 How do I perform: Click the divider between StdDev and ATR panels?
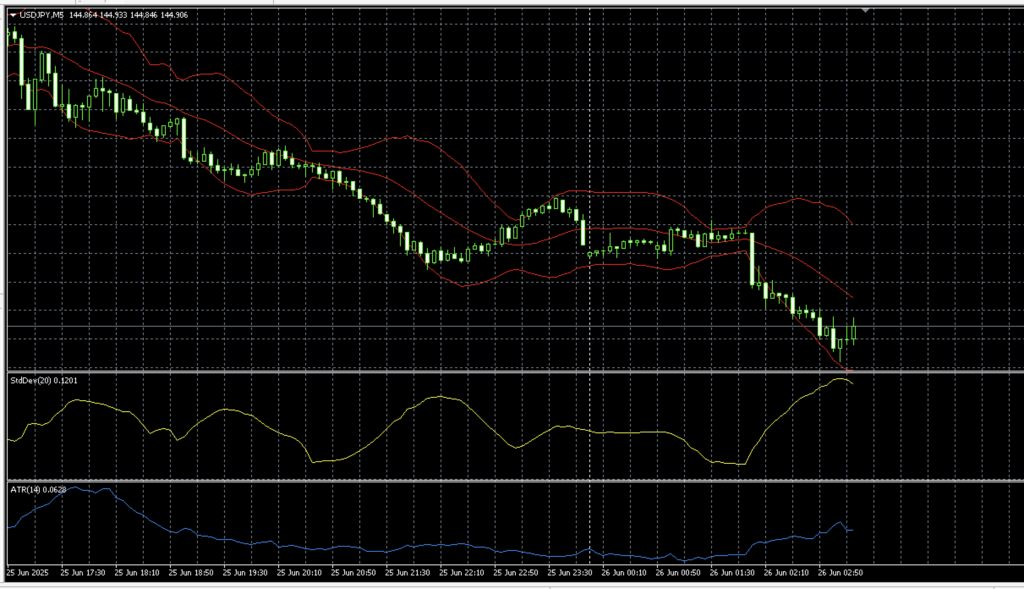coord(500,480)
